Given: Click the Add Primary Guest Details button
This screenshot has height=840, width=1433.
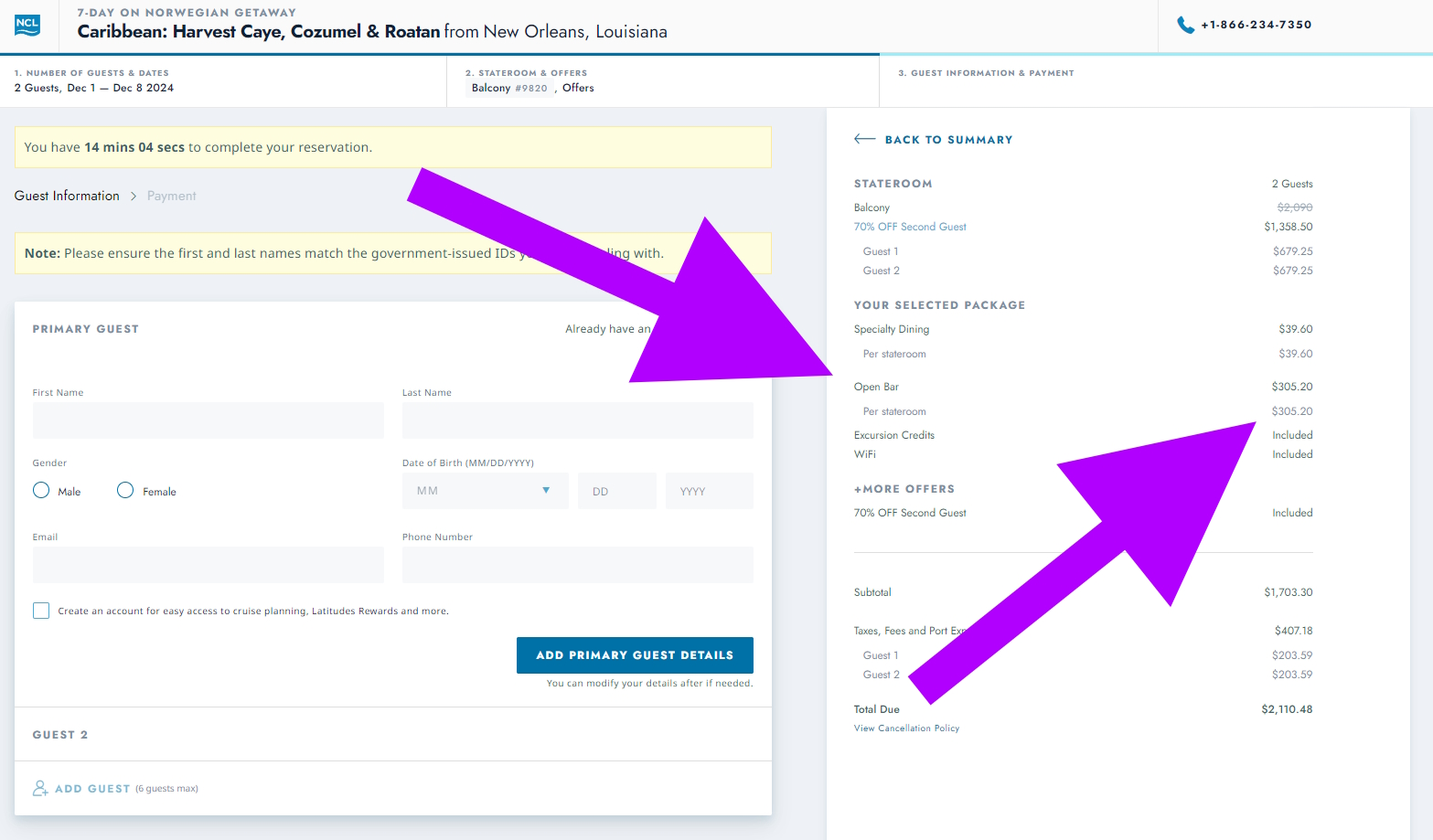Looking at the screenshot, I should coord(635,655).
